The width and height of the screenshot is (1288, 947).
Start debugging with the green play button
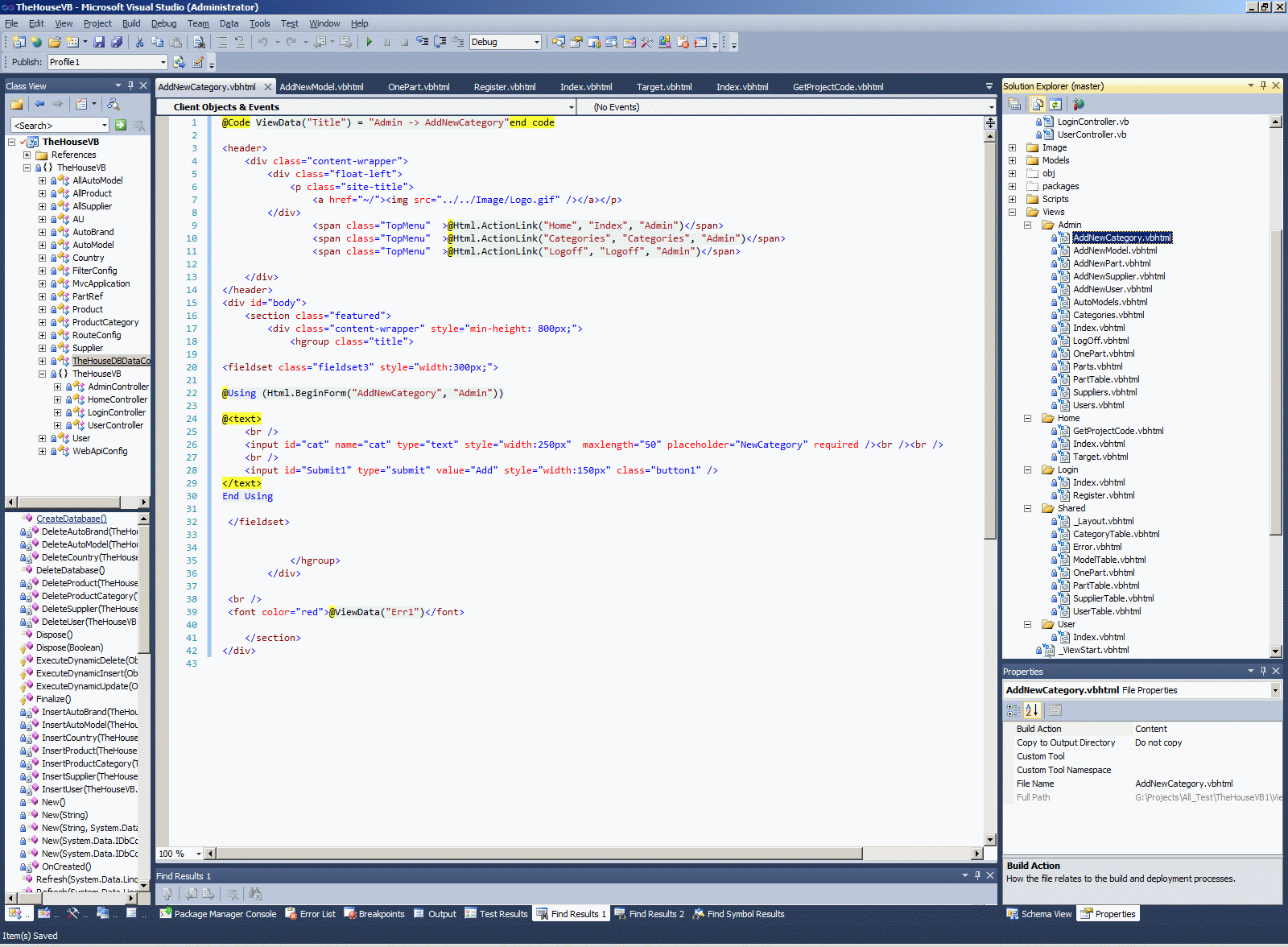tap(369, 42)
